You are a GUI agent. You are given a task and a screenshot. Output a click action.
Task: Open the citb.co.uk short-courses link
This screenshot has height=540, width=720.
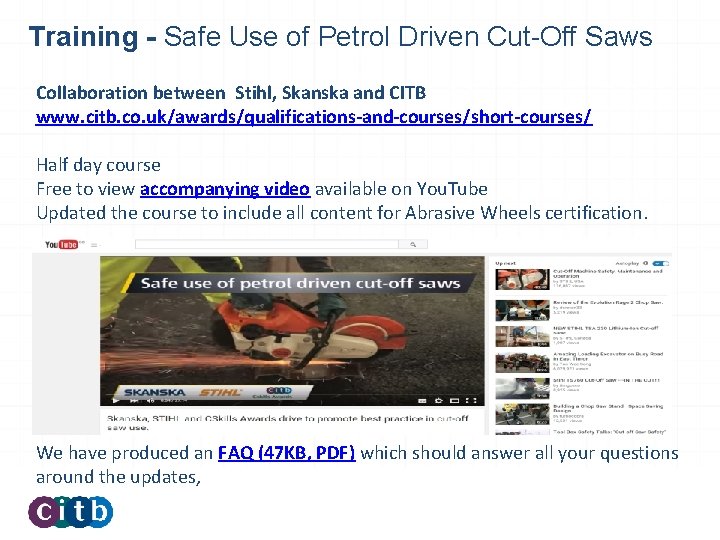click(314, 117)
